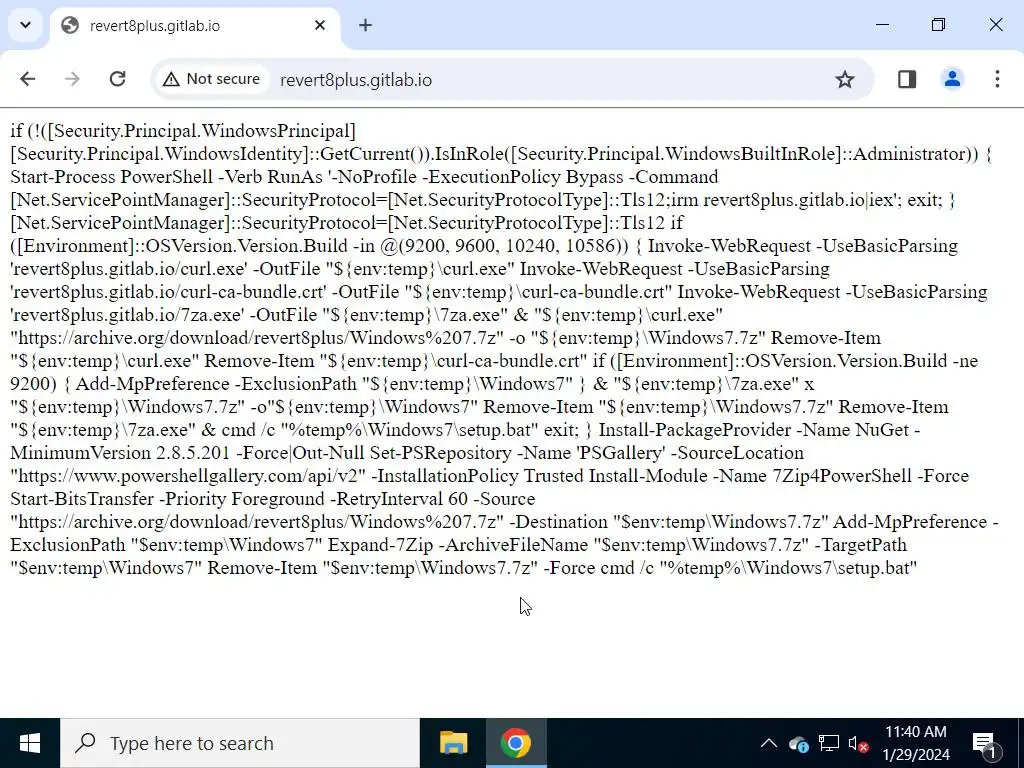Open the Windows Start menu
Image resolution: width=1024 pixels, height=768 pixels.
click(x=30, y=743)
